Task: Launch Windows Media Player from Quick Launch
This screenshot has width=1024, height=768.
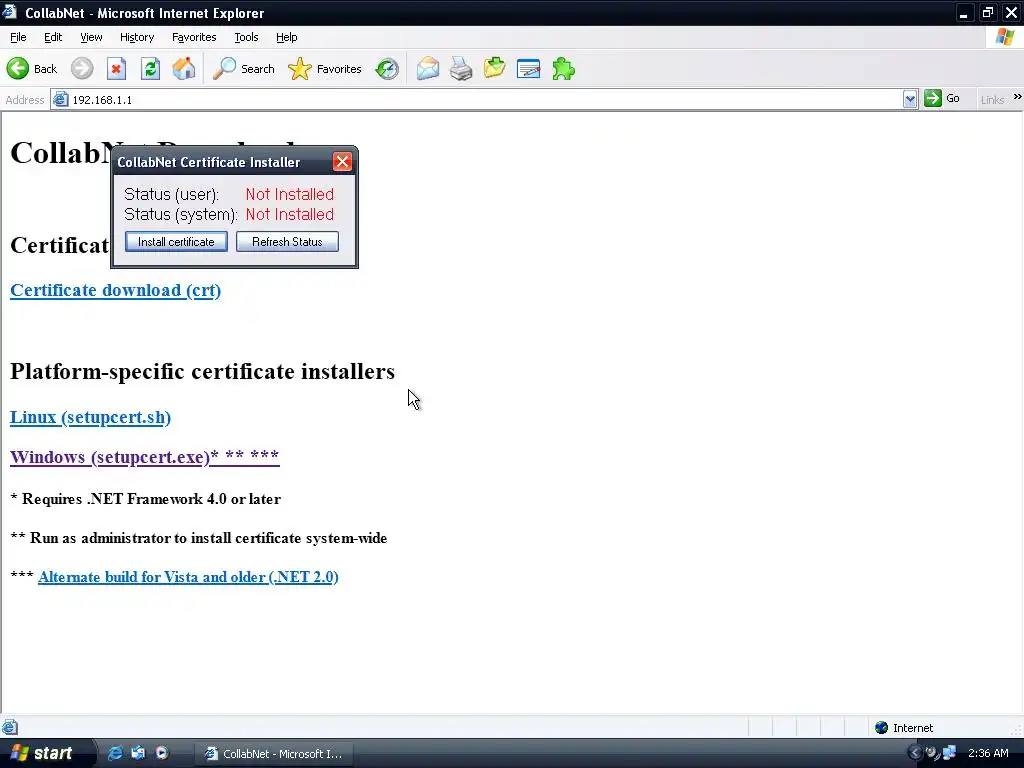Action: click(x=162, y=753)
